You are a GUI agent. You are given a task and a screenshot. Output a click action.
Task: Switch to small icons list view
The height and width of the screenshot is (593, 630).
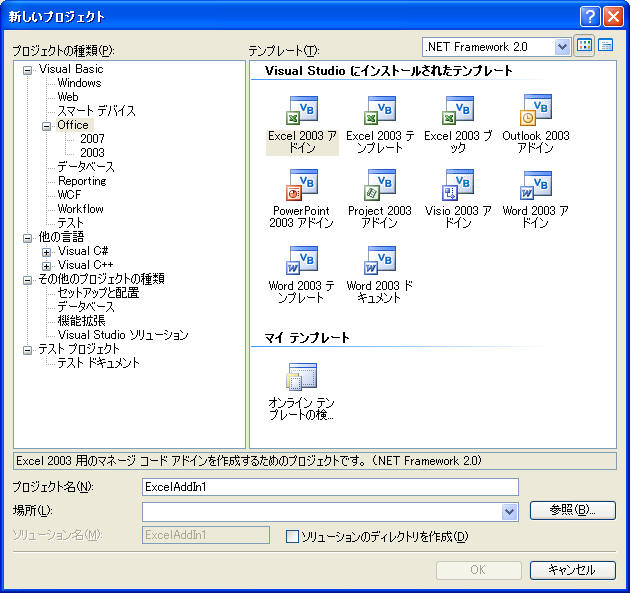(605, 46)
